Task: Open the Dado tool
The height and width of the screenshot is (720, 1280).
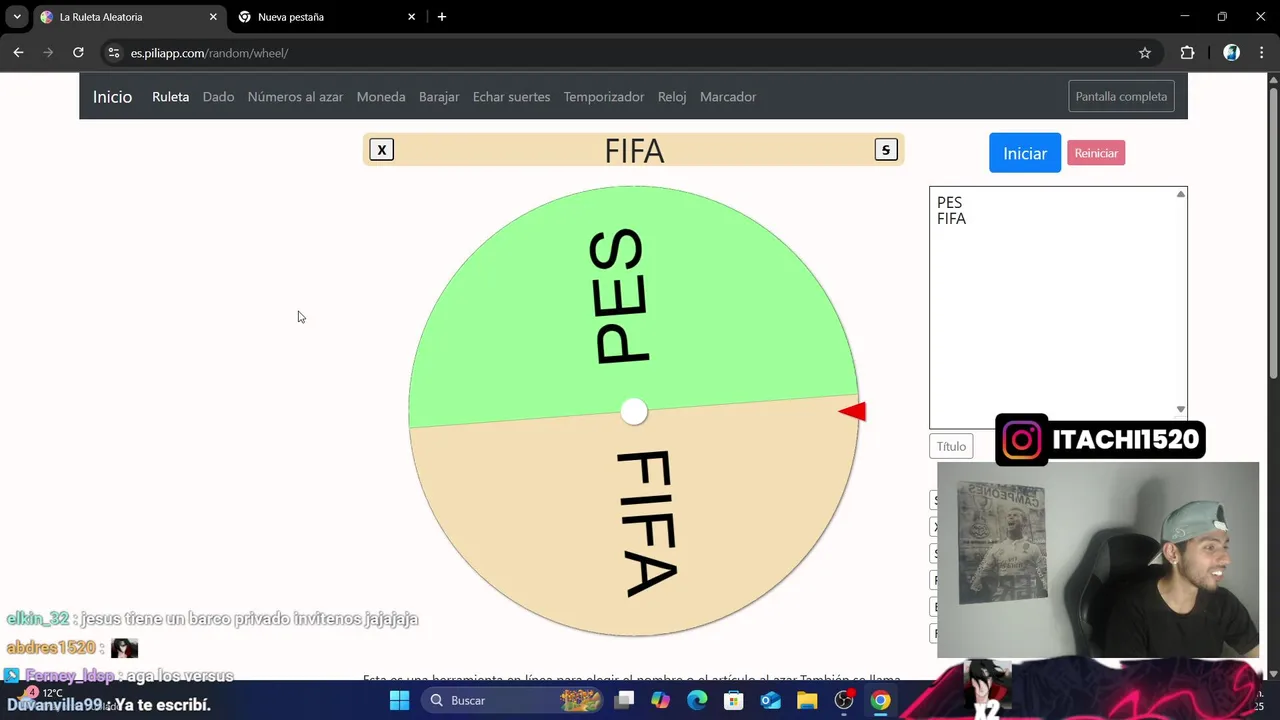Action: (218, 97)
